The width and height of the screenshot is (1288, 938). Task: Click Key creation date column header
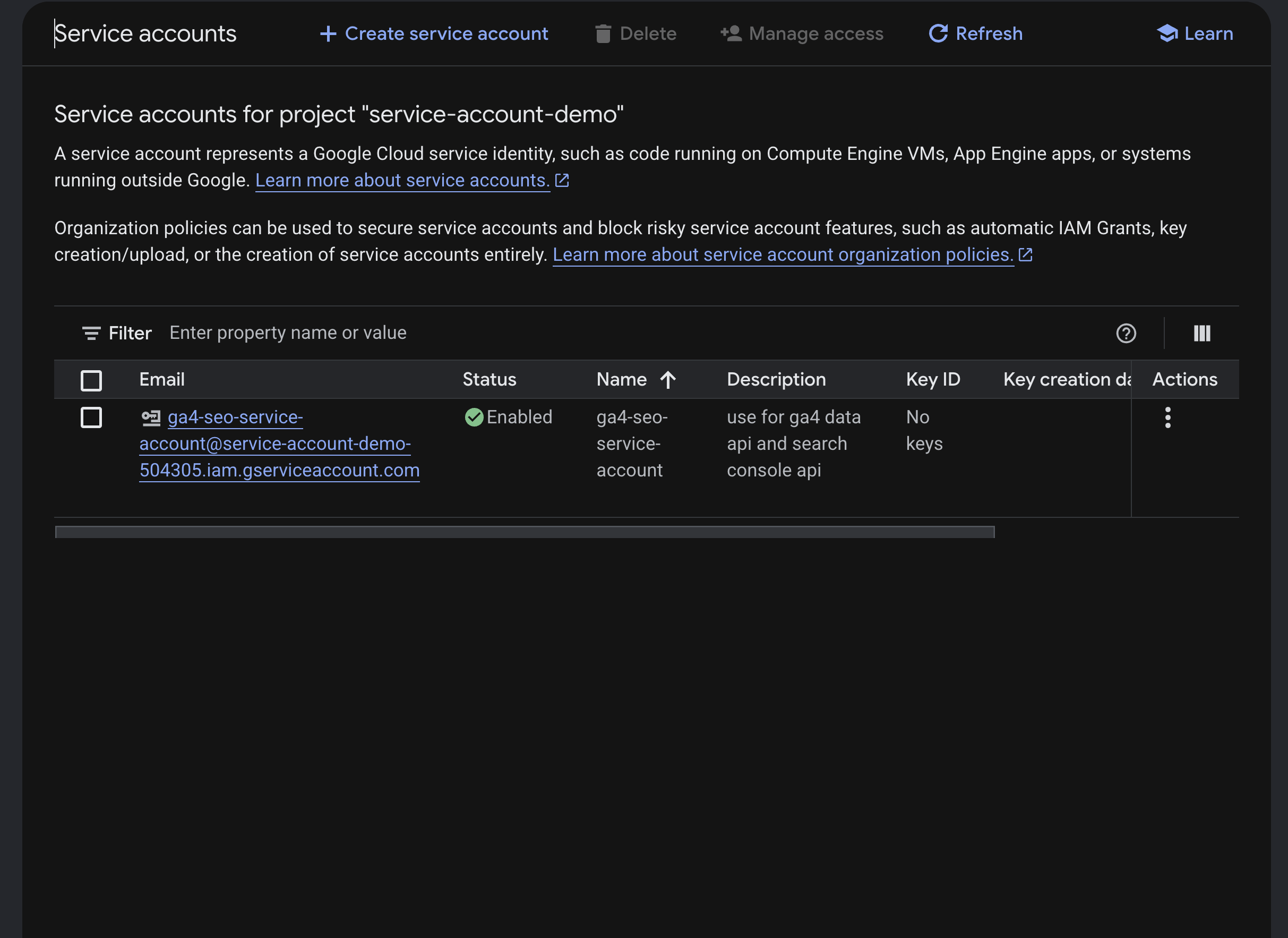[x=1067, y=380]
